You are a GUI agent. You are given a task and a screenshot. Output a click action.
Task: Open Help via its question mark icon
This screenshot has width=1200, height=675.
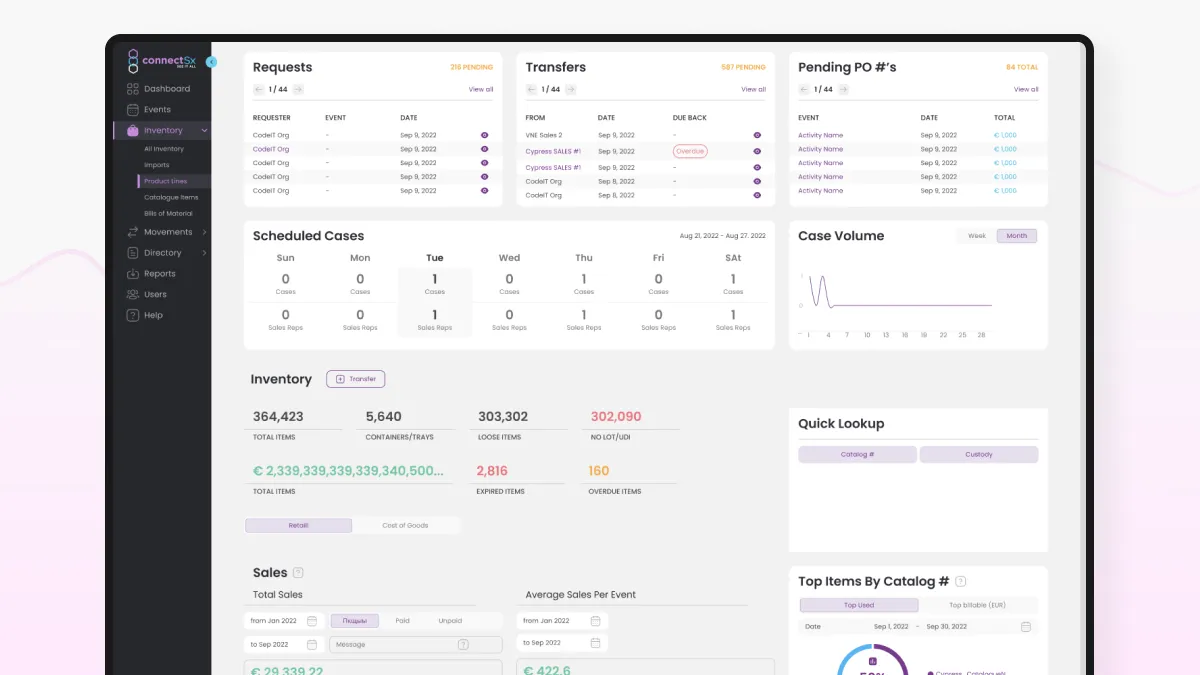[x=133, y=315]
